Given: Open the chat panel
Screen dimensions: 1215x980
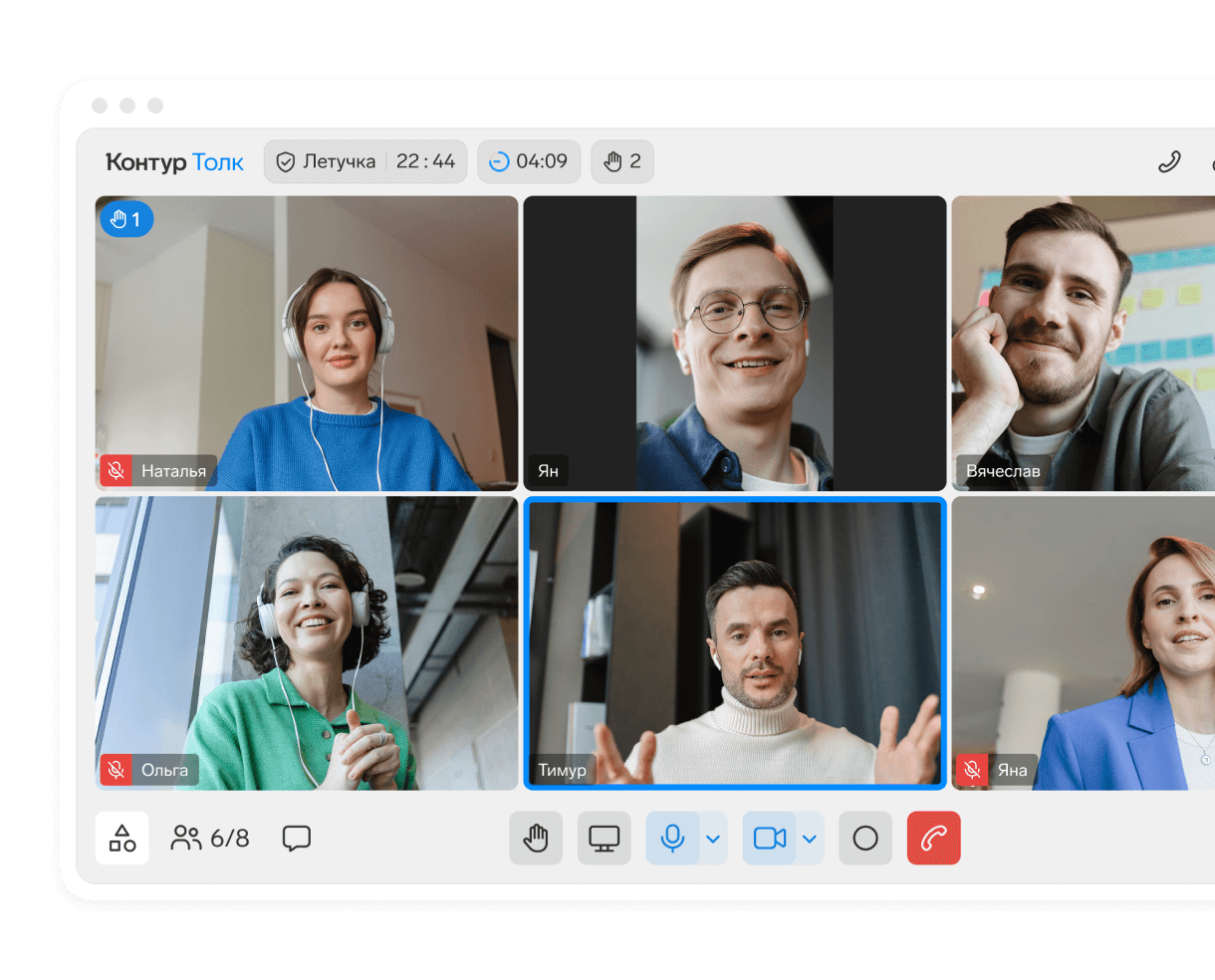Looking at the screenshot, I should pyautogui.click(x=297, y=838).
